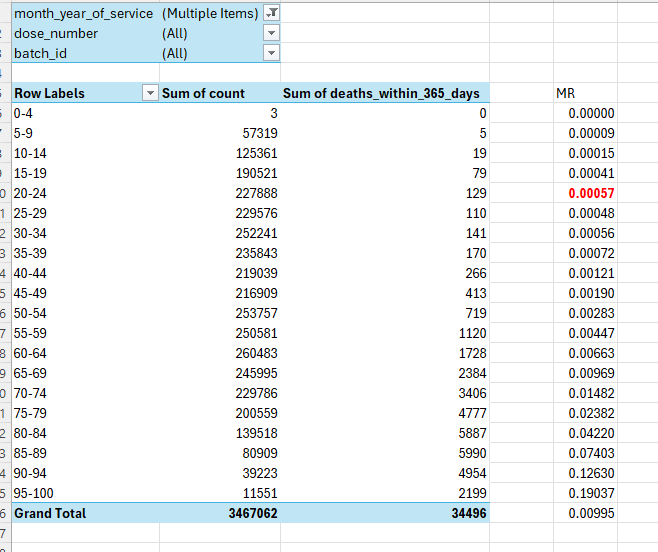
Task: Select the (Multiple Items) filter value cell
Action: pos(212,13)
